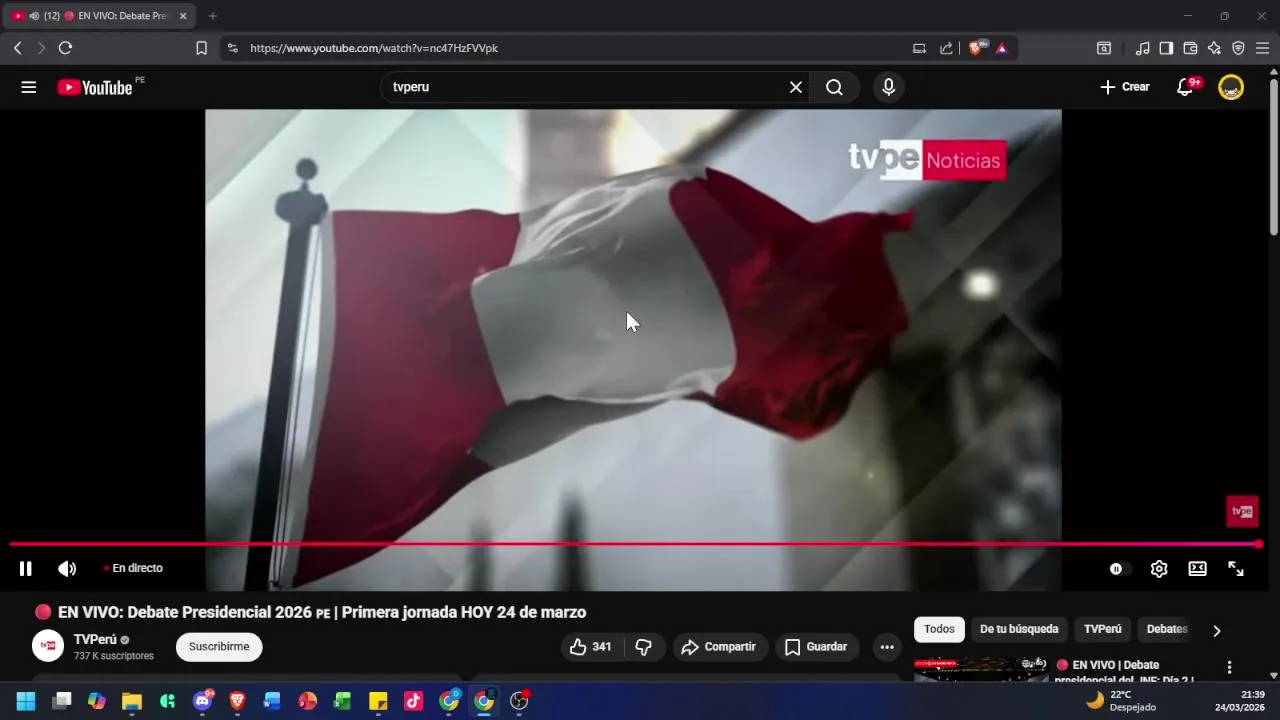Run the search with the magnifier button
The width and height of the screenshot is (1280, 720).
click(x=834, y=87)
